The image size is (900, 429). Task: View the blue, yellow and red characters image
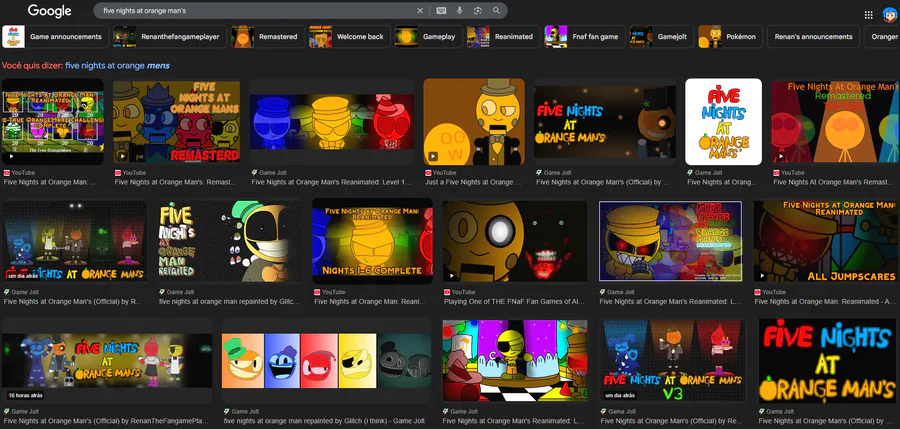[x=332, y=122]
